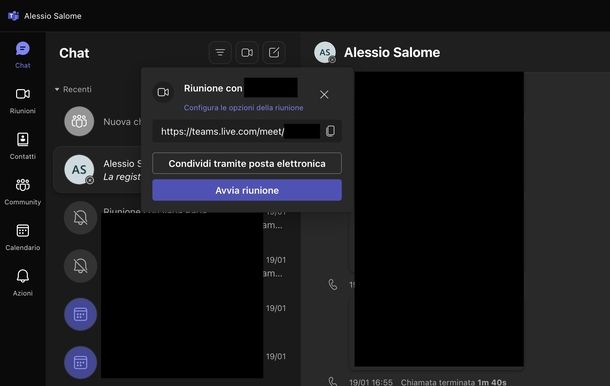Click the meet now camera icon in Chat header
Image resolution: width=610 pixels, height=386 pixels.
(x=247, y=53)
